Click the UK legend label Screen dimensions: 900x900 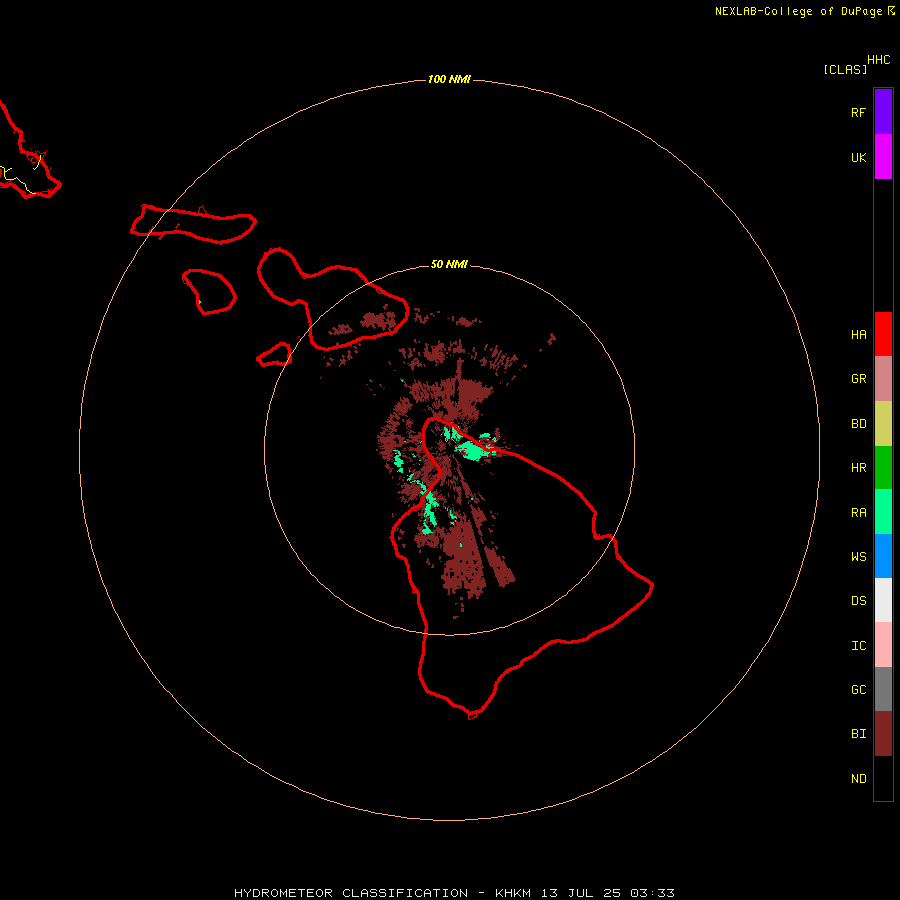click(x=858, y=157)
